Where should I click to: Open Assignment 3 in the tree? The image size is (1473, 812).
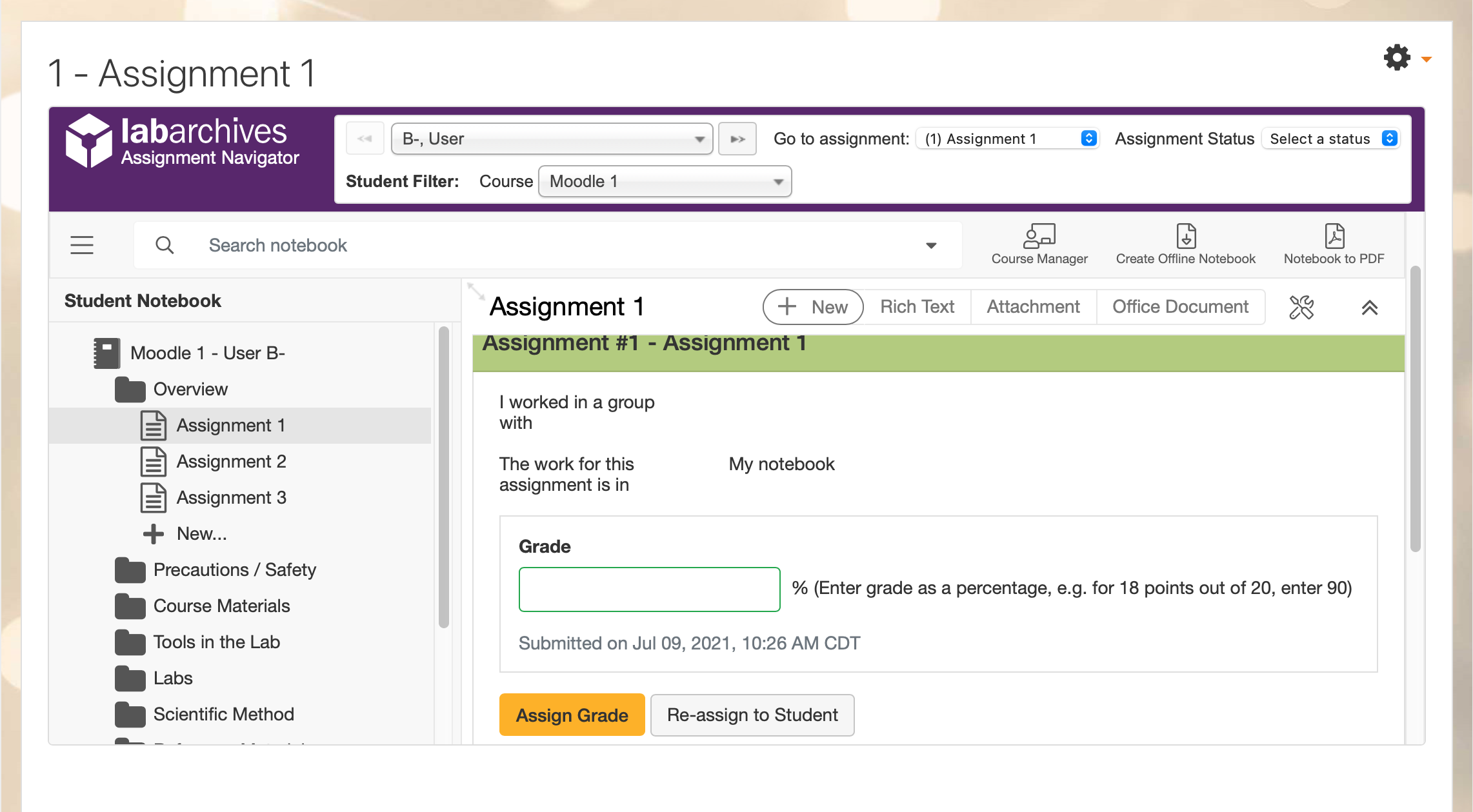coord(231,498)
